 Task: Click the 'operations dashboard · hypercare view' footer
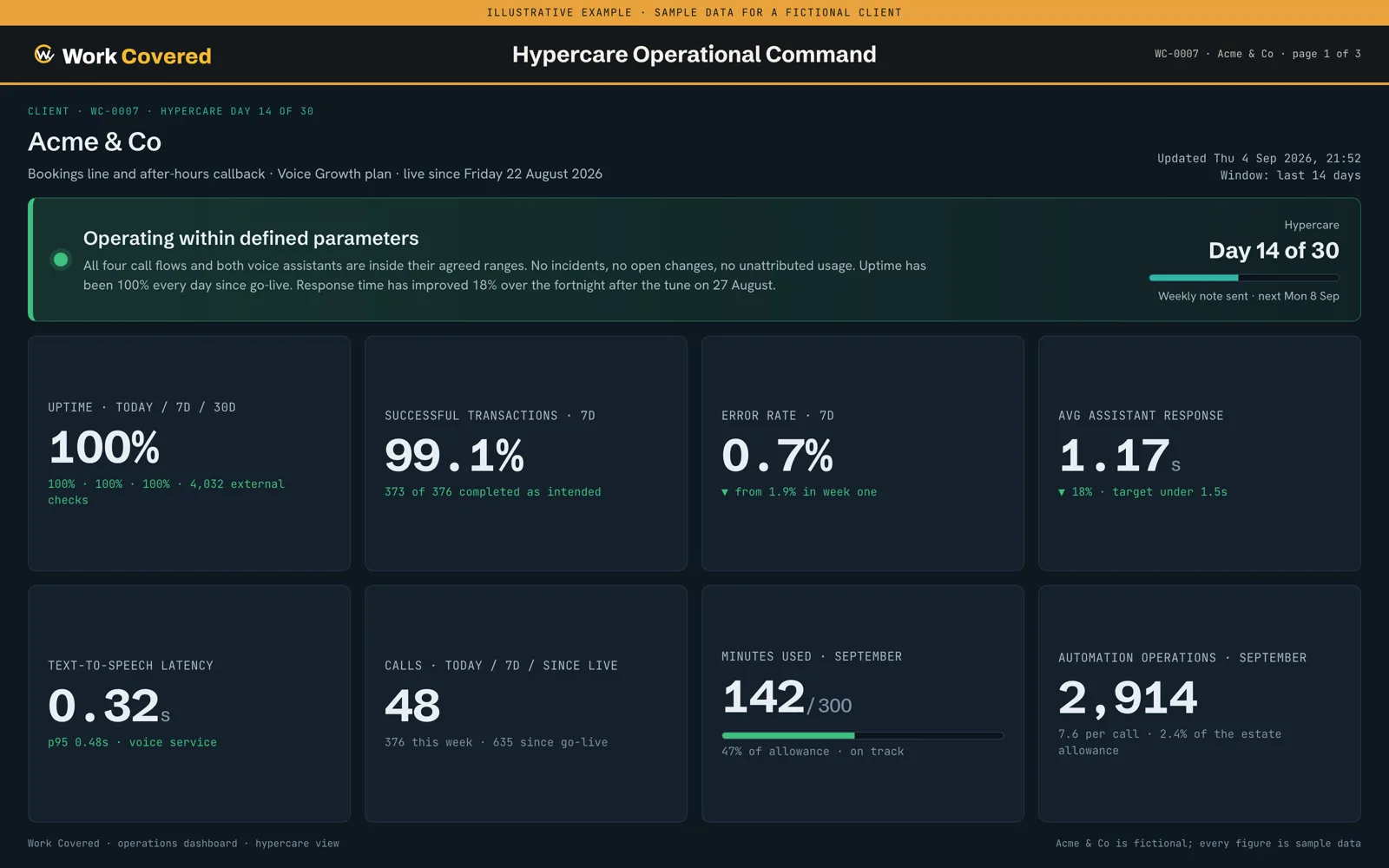coord(228,844)
